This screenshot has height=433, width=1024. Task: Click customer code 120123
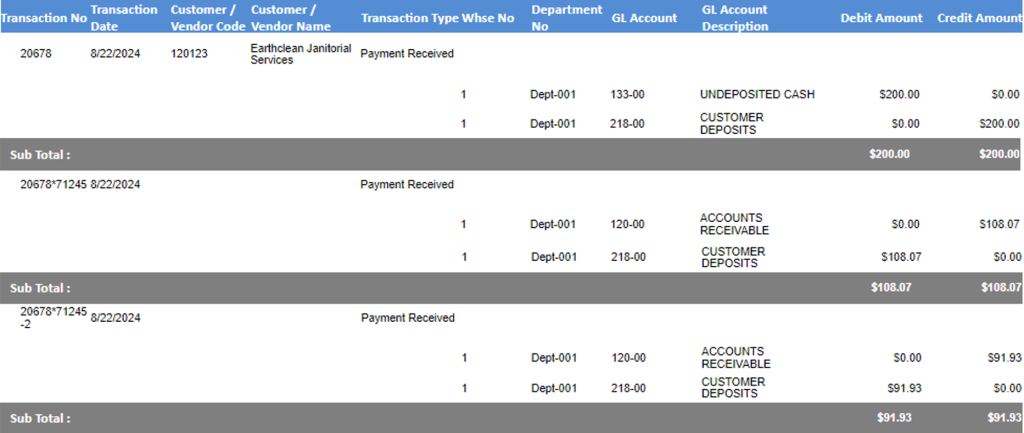click(x=189, y=54)
